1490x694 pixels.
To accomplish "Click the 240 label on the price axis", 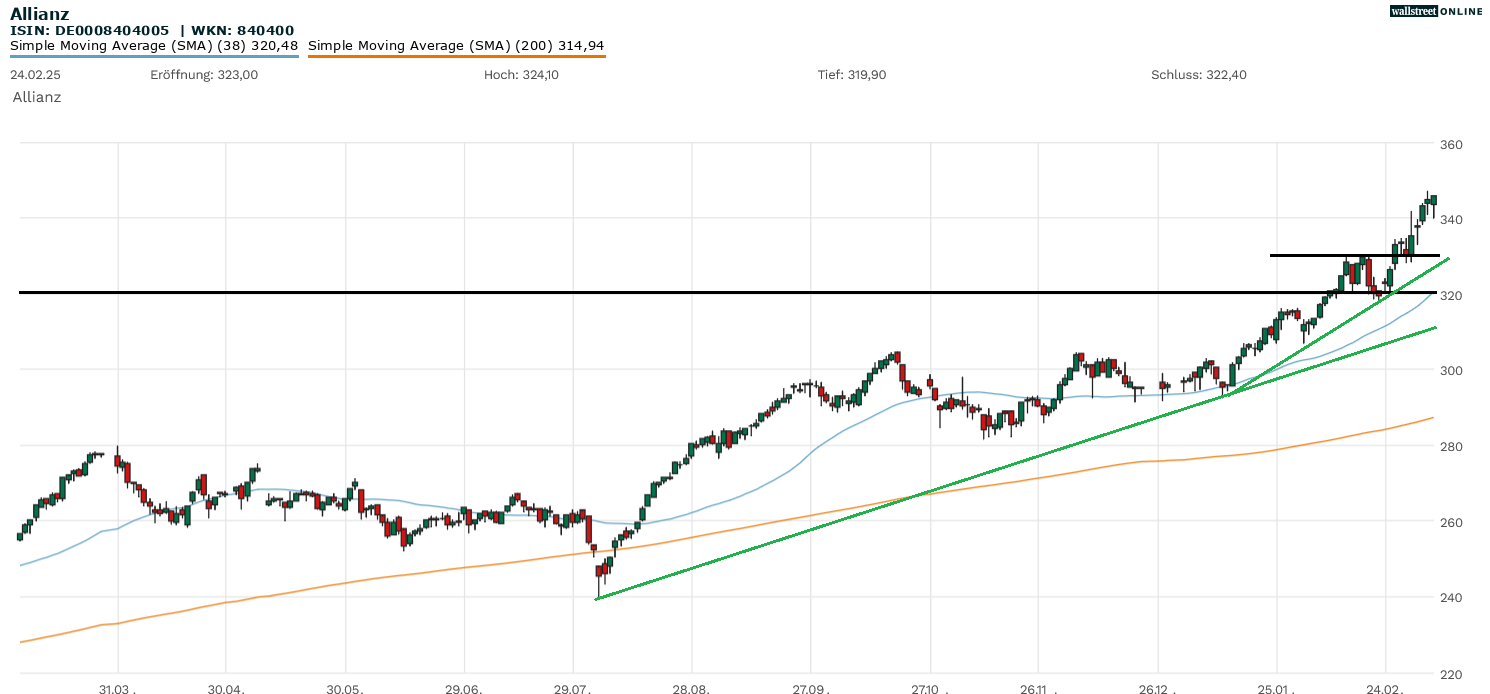I will (x=1451, y=598).
